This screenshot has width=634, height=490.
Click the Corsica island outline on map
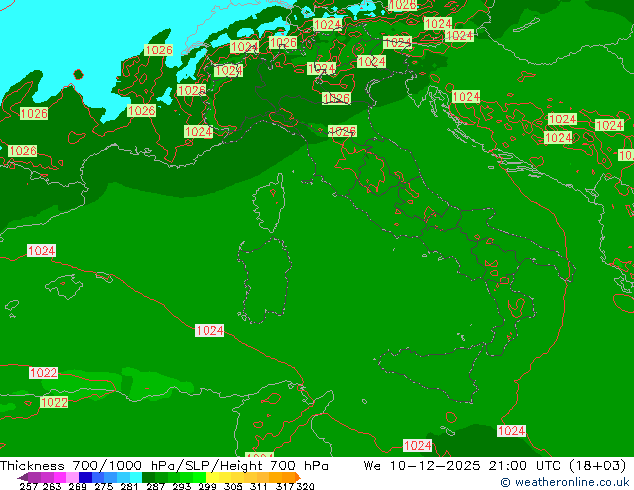269,202
